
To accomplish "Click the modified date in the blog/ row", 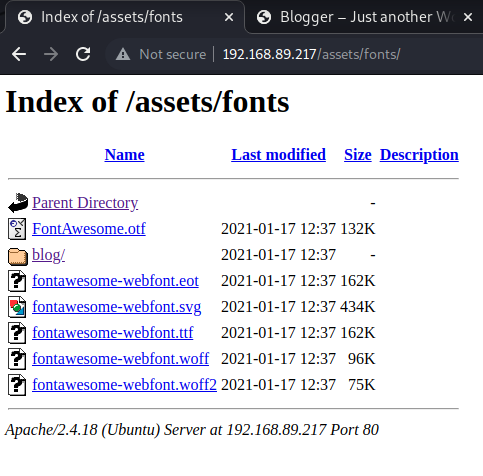I will click(278, 255).
